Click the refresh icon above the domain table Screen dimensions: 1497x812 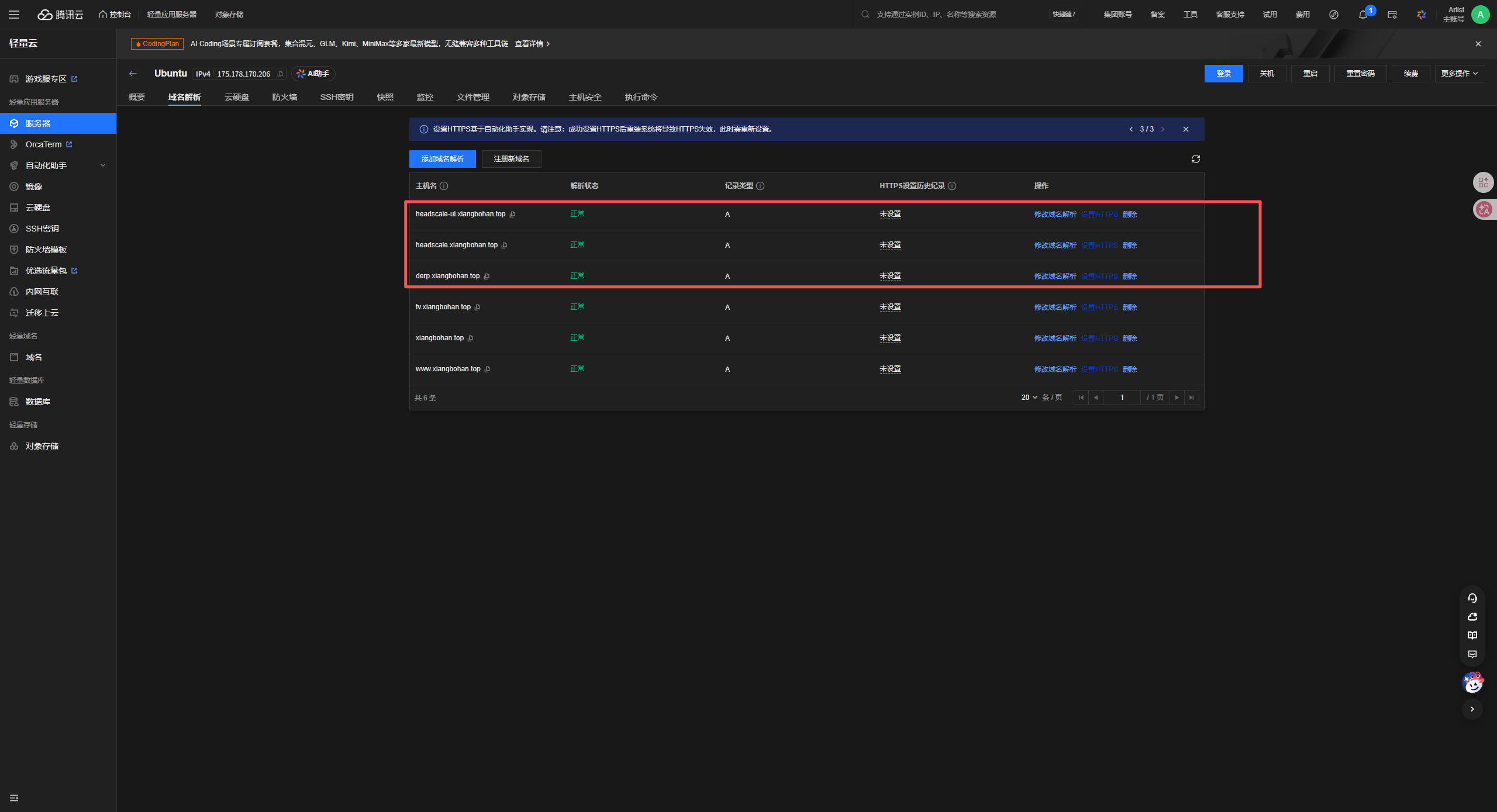pos(1195,159)
